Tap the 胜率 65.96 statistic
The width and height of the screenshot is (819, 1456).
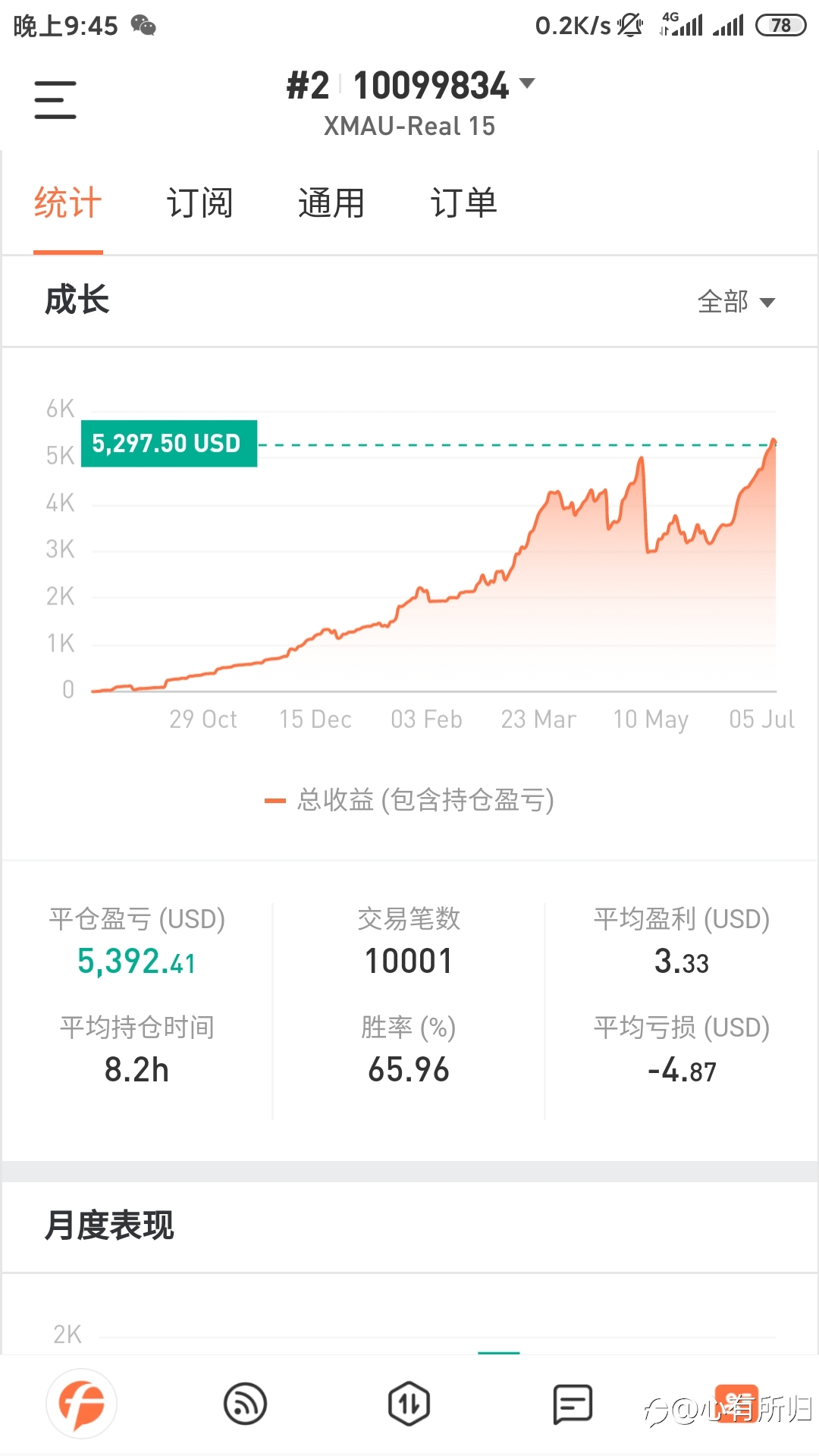point(409,1070)
